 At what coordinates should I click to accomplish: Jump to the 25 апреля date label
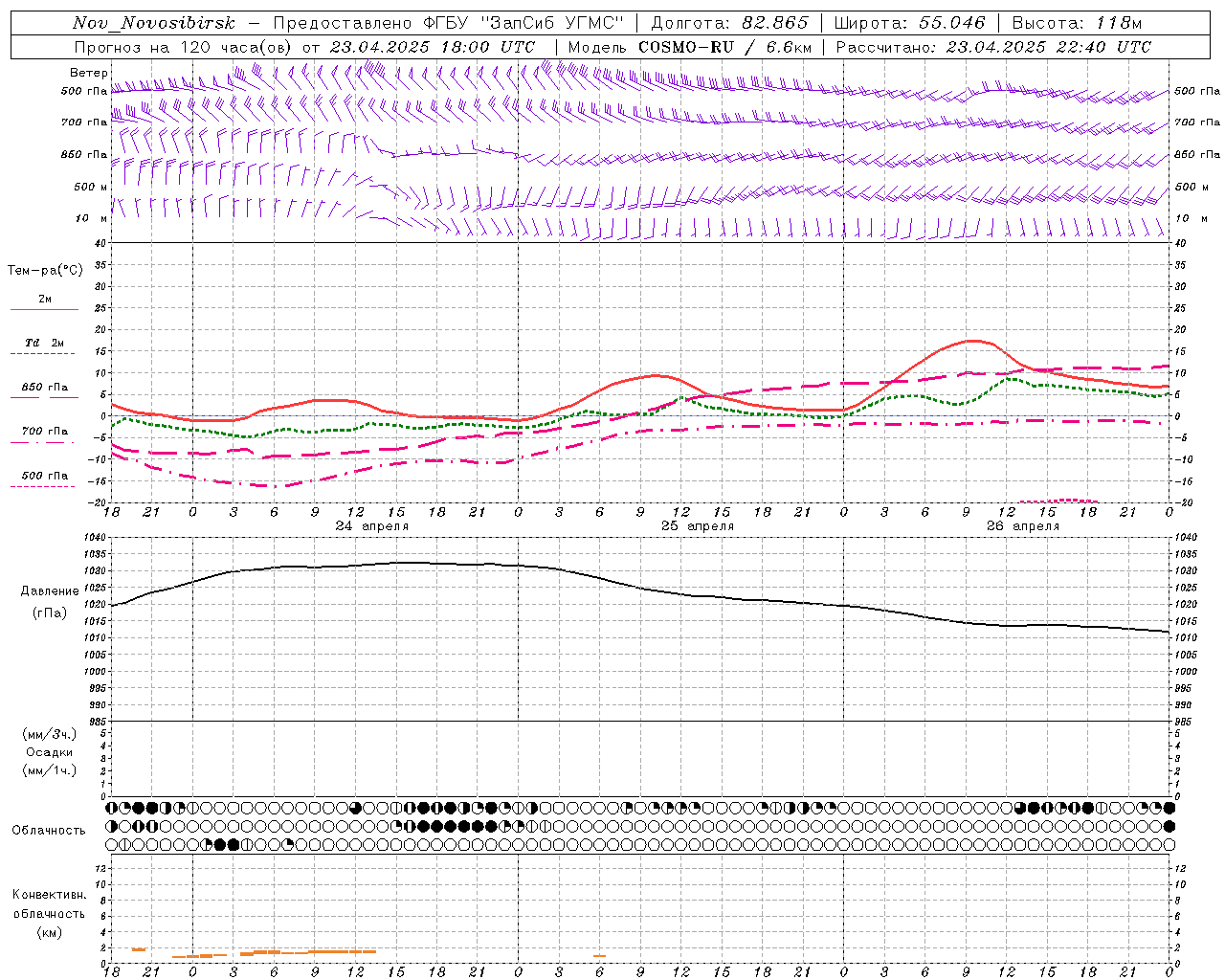698,526
